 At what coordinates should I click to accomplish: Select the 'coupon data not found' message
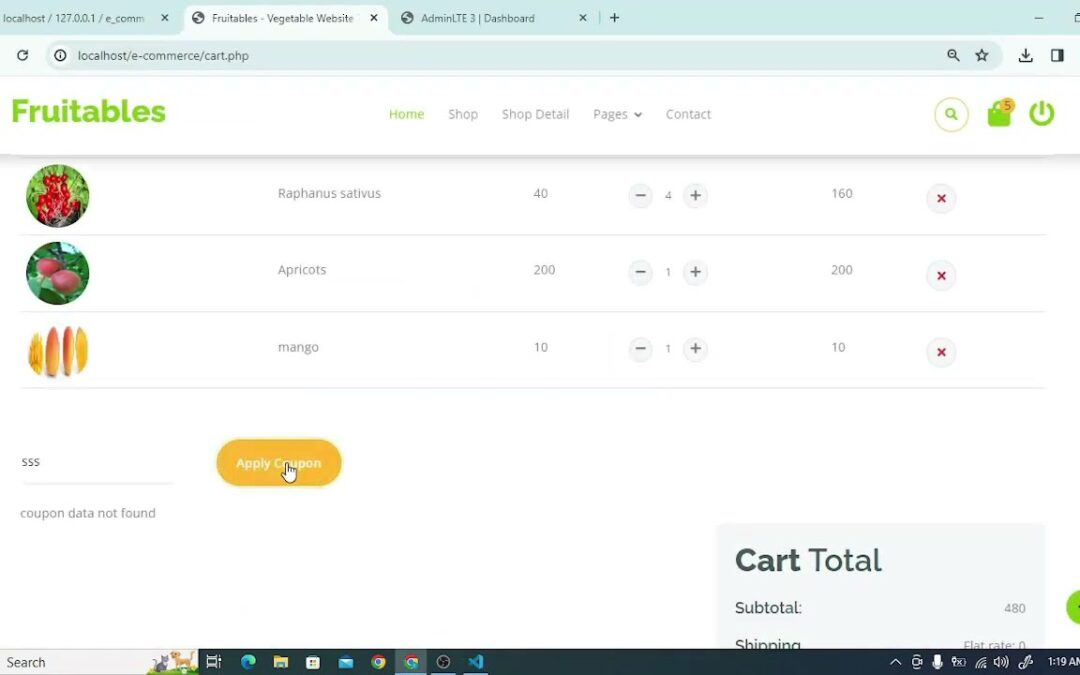pos(87,513)
